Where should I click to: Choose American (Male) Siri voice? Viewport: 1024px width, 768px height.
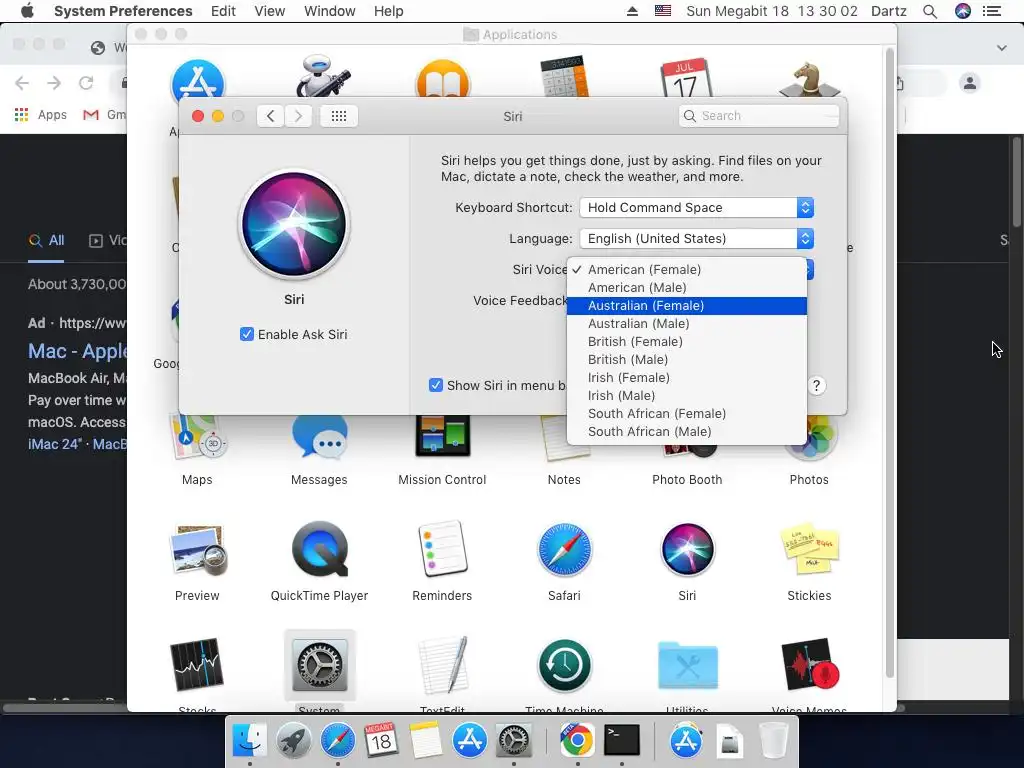(686, 287)
